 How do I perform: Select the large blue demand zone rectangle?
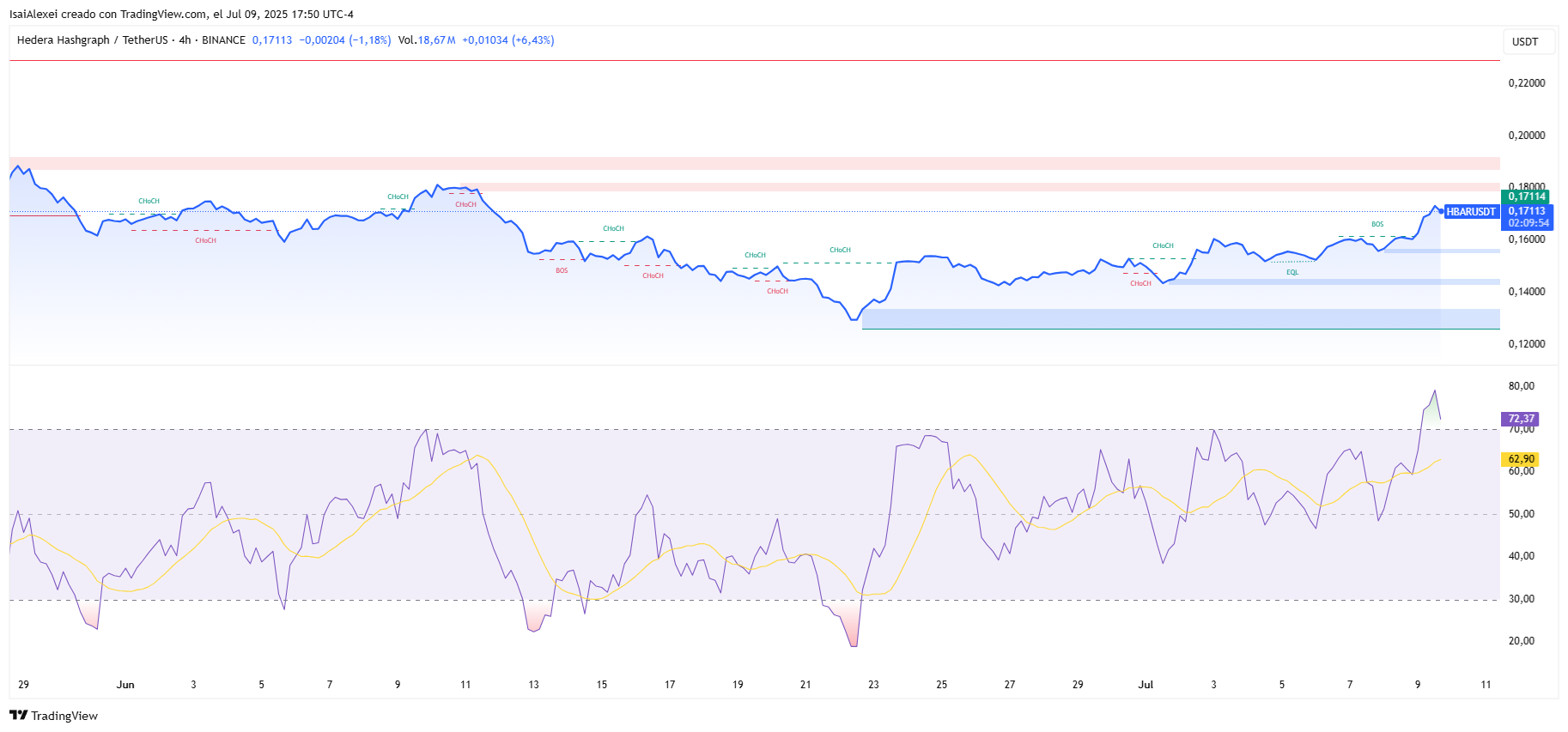[x=1181, y=318]
